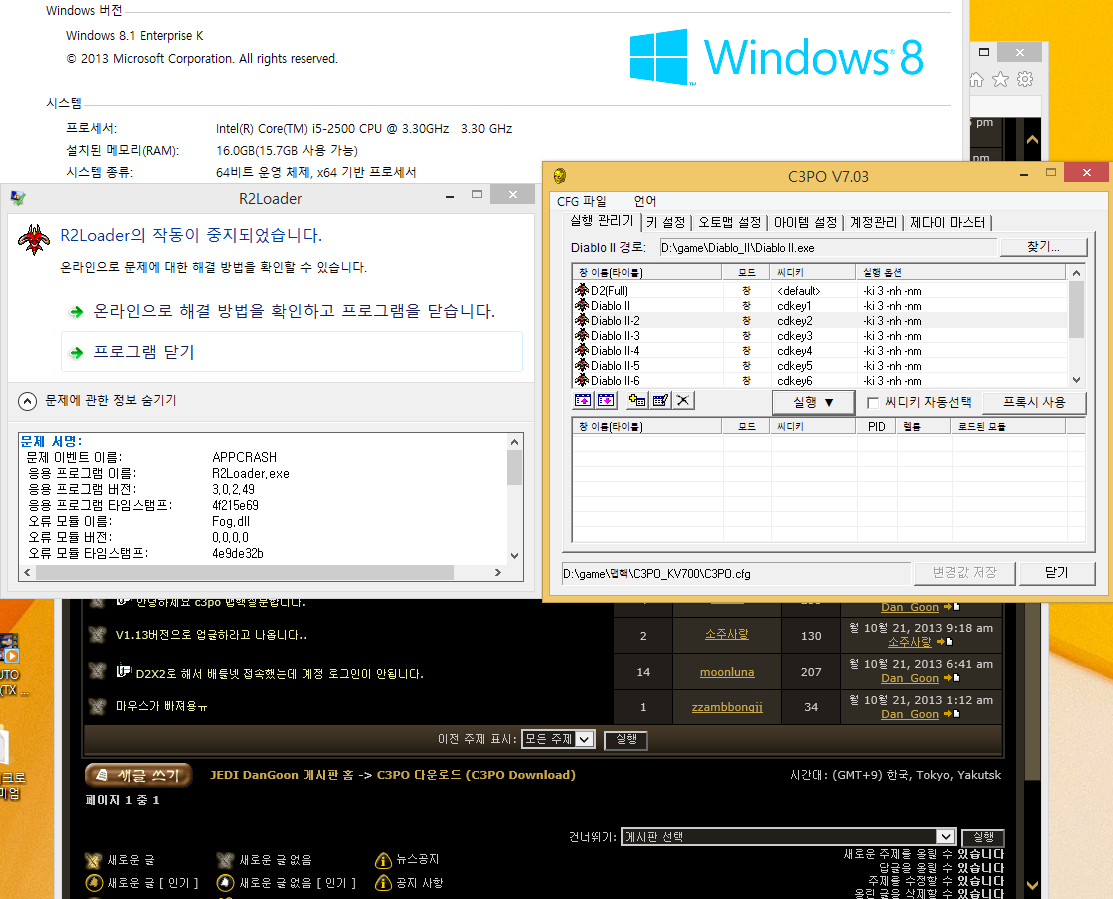Click topic icon beside 마우스가 빠져용 thread
Screen dimensions: 1113x899
(x=98, y=706)
